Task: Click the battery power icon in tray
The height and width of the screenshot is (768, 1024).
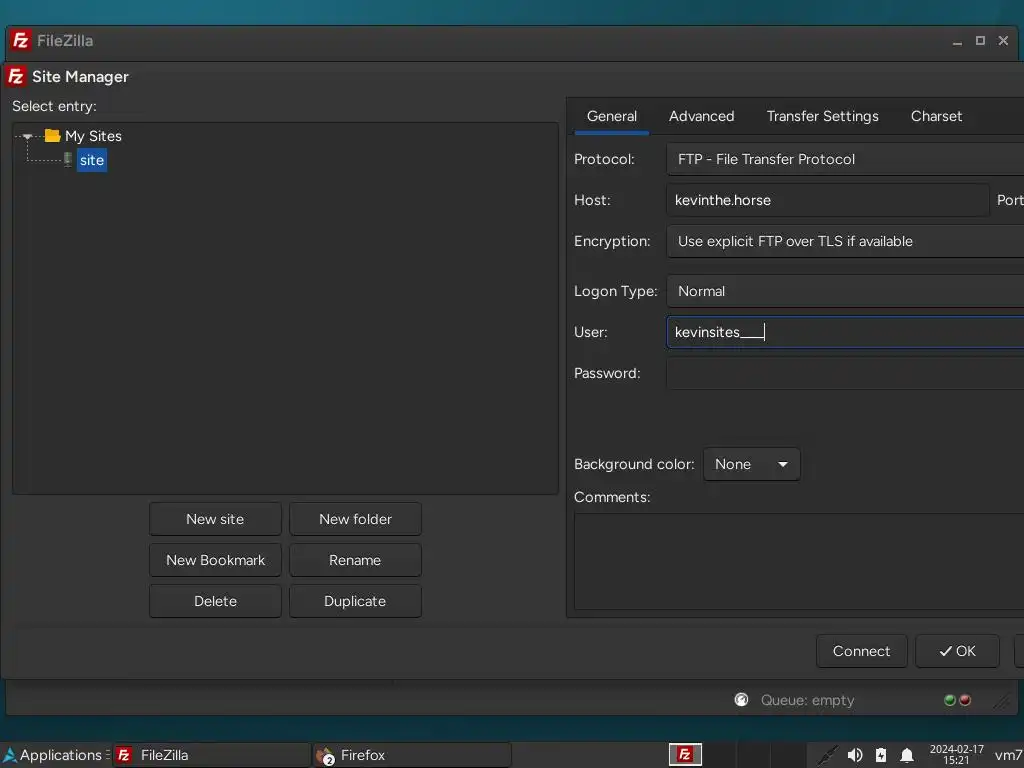Action: pos(881,755)
